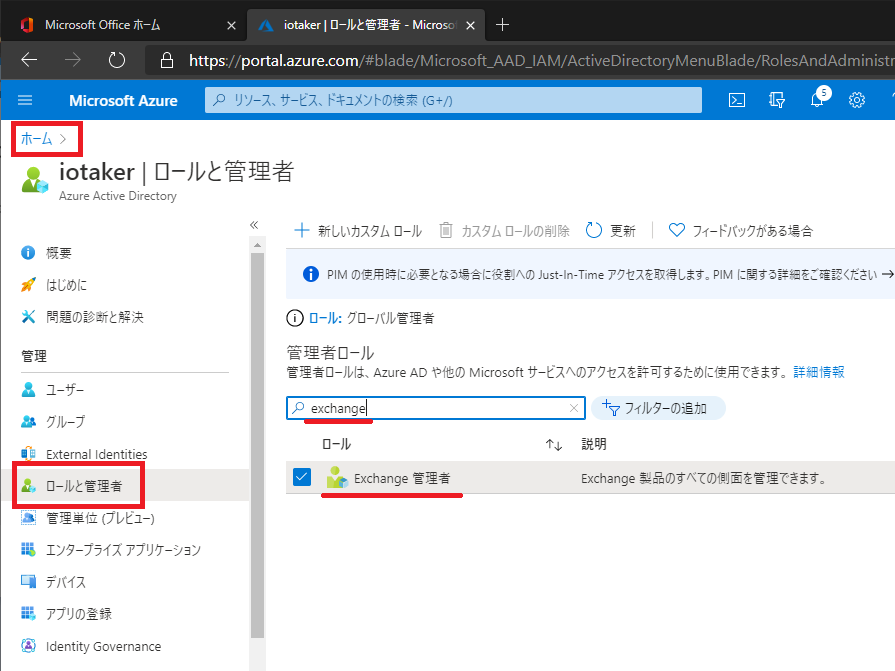Image resolution: width=895 pixels, height=671 pixels.
Task: Collapse the left sidebar with double chevron
Action: click(x=254, y=225)
